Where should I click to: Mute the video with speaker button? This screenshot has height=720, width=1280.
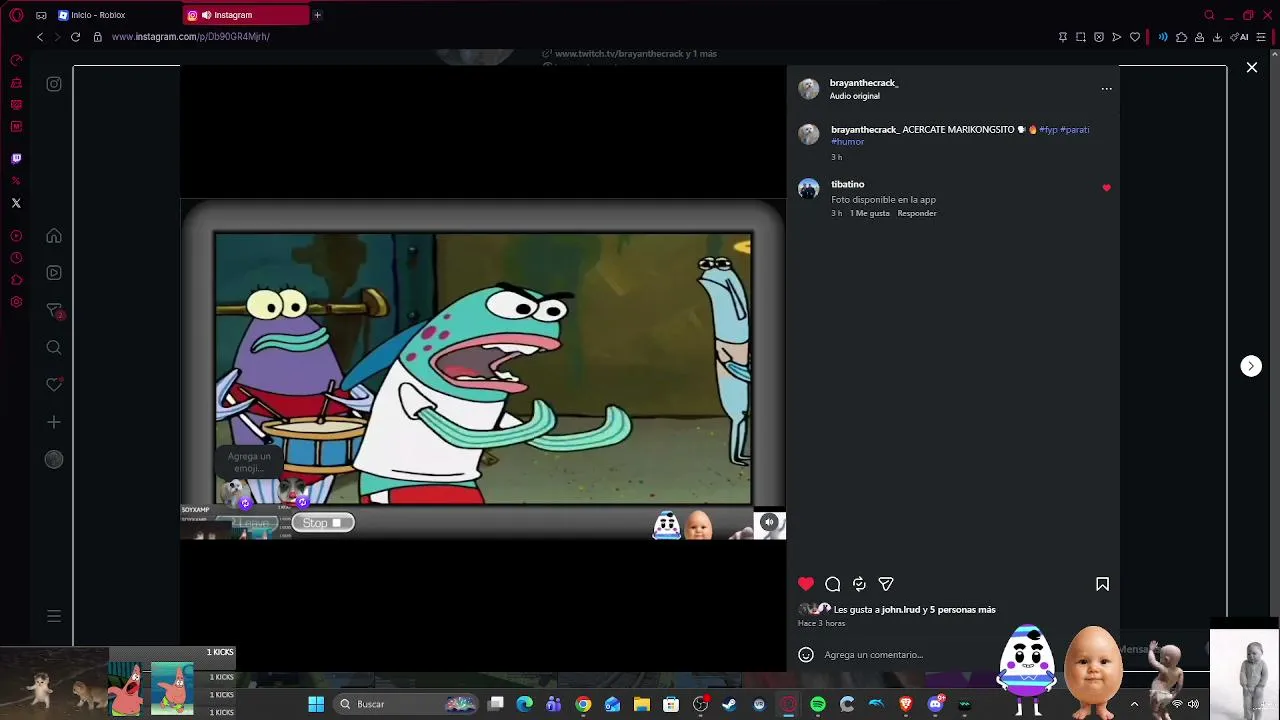pyautogui.click(x=769, y=522)
